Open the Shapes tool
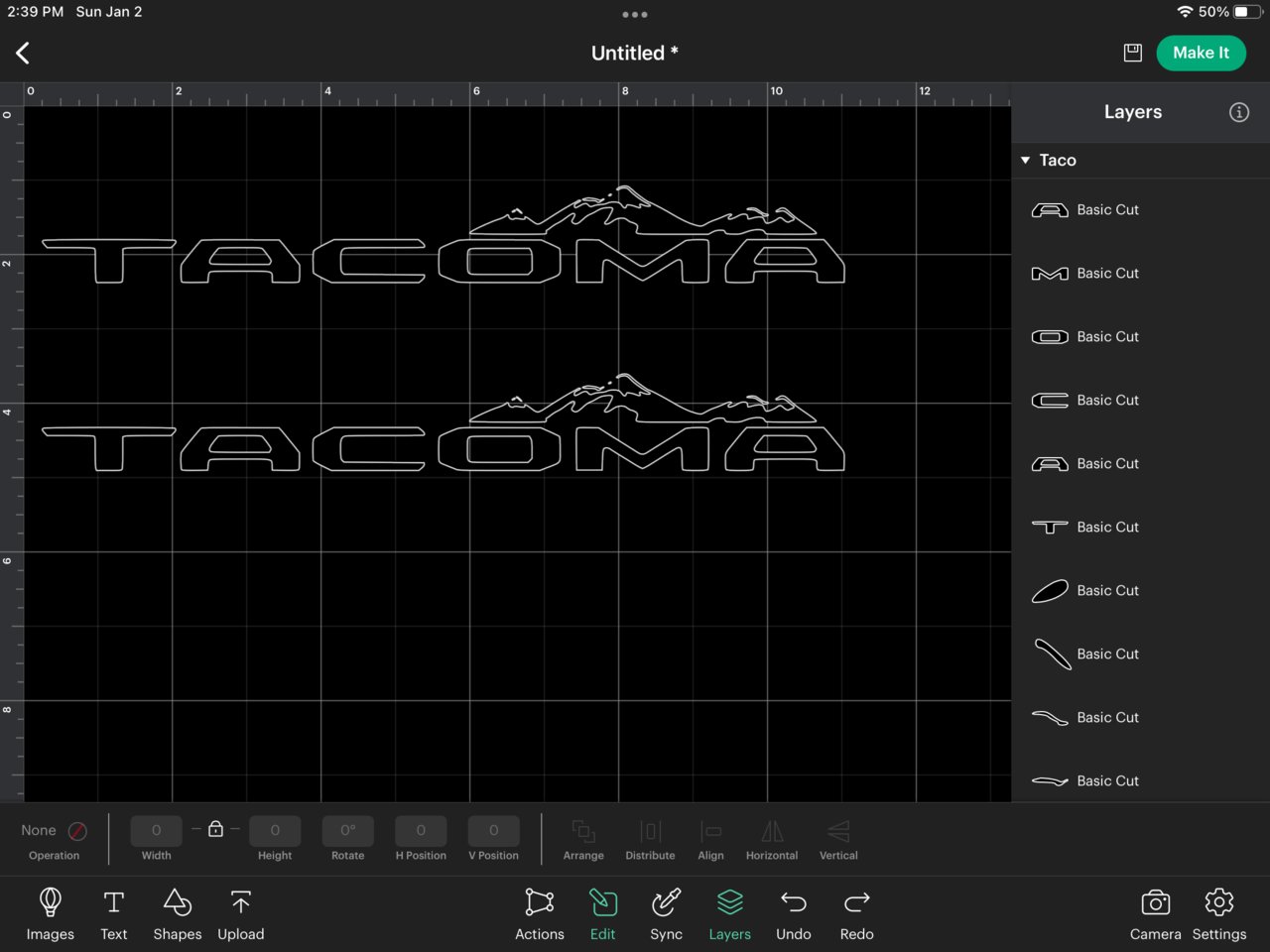 178,913
